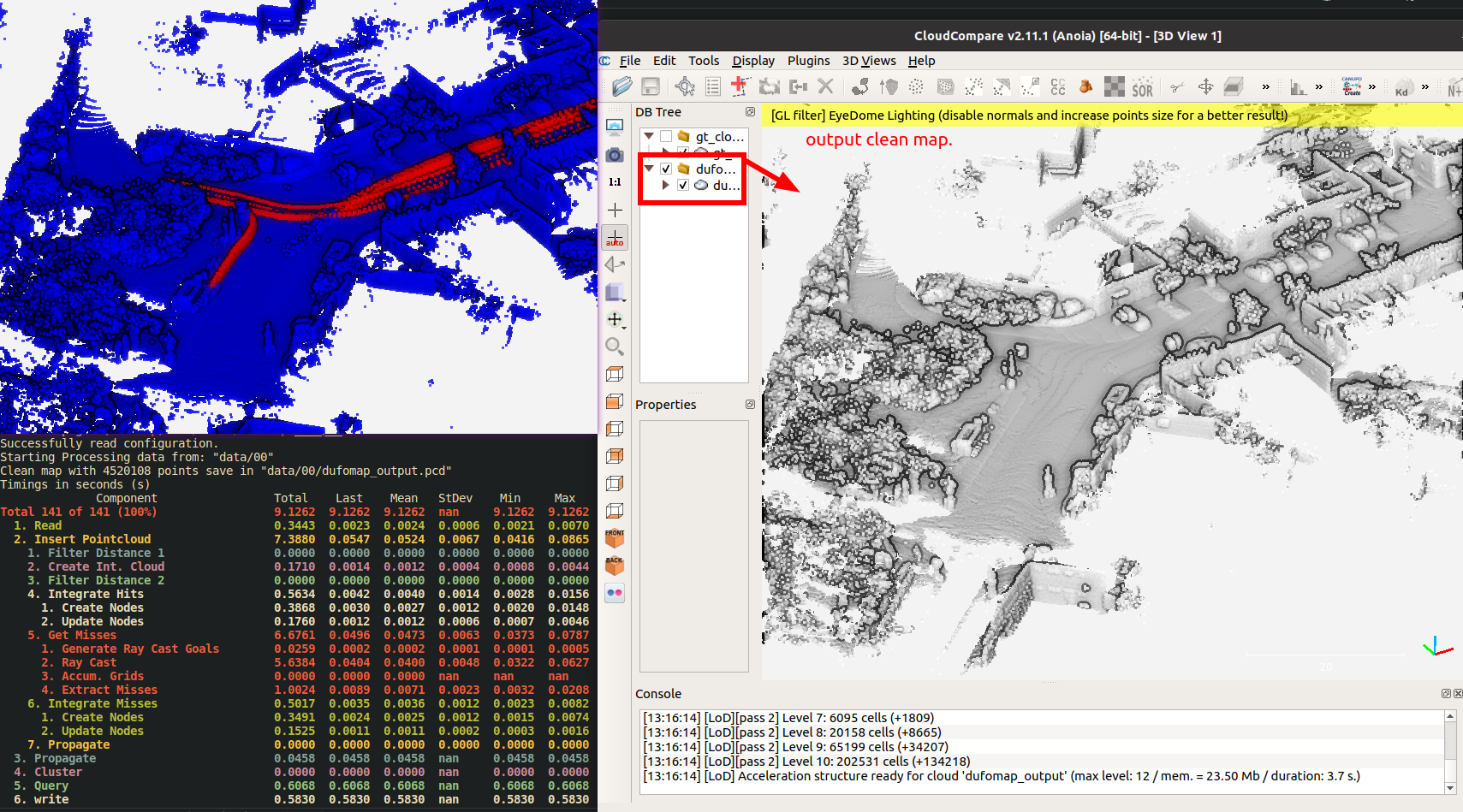Viewport: 1463px width, 812px height.
Task: Click the 1:1 zoom reset icon
Action: (x=615, y=182)
